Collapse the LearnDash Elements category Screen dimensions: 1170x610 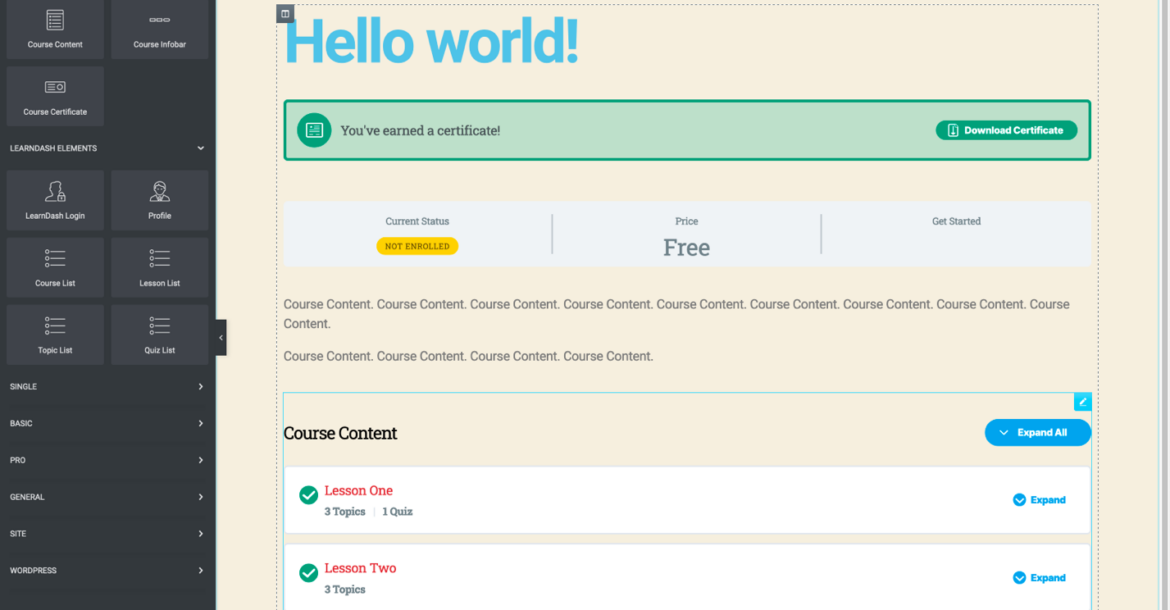pyautogui.click(x=200, y=148)
